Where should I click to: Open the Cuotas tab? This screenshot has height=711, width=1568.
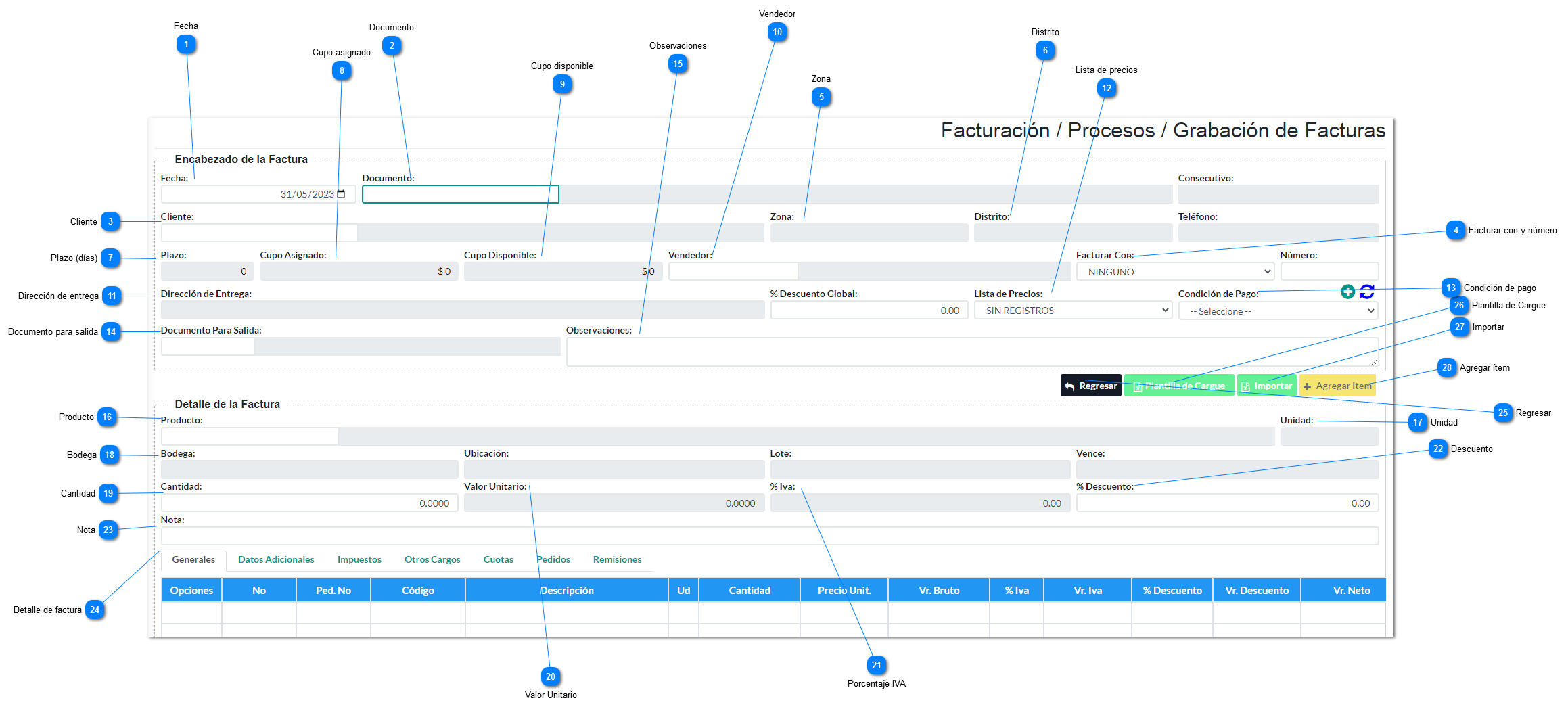pos(499,560)
